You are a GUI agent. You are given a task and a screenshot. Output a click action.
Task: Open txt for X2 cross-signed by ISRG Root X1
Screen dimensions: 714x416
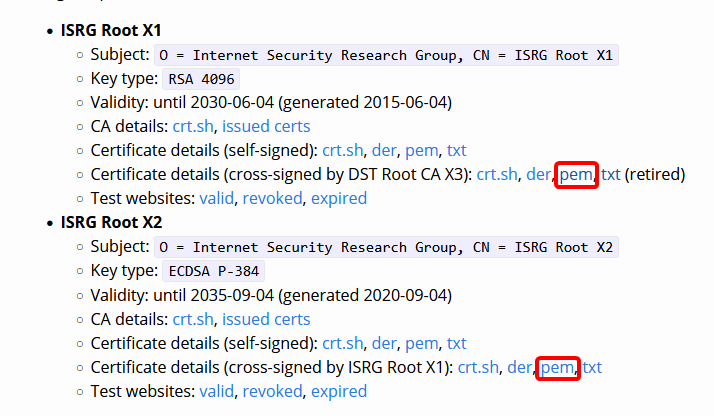[x=592, y=368]
